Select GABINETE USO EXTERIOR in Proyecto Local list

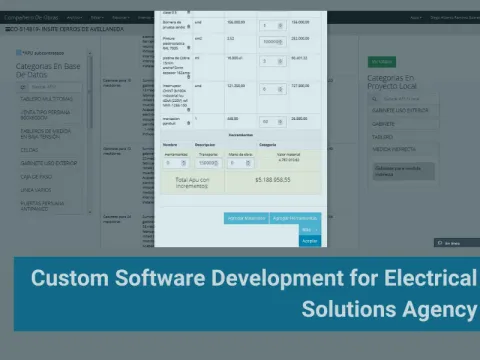coord(400,110)
